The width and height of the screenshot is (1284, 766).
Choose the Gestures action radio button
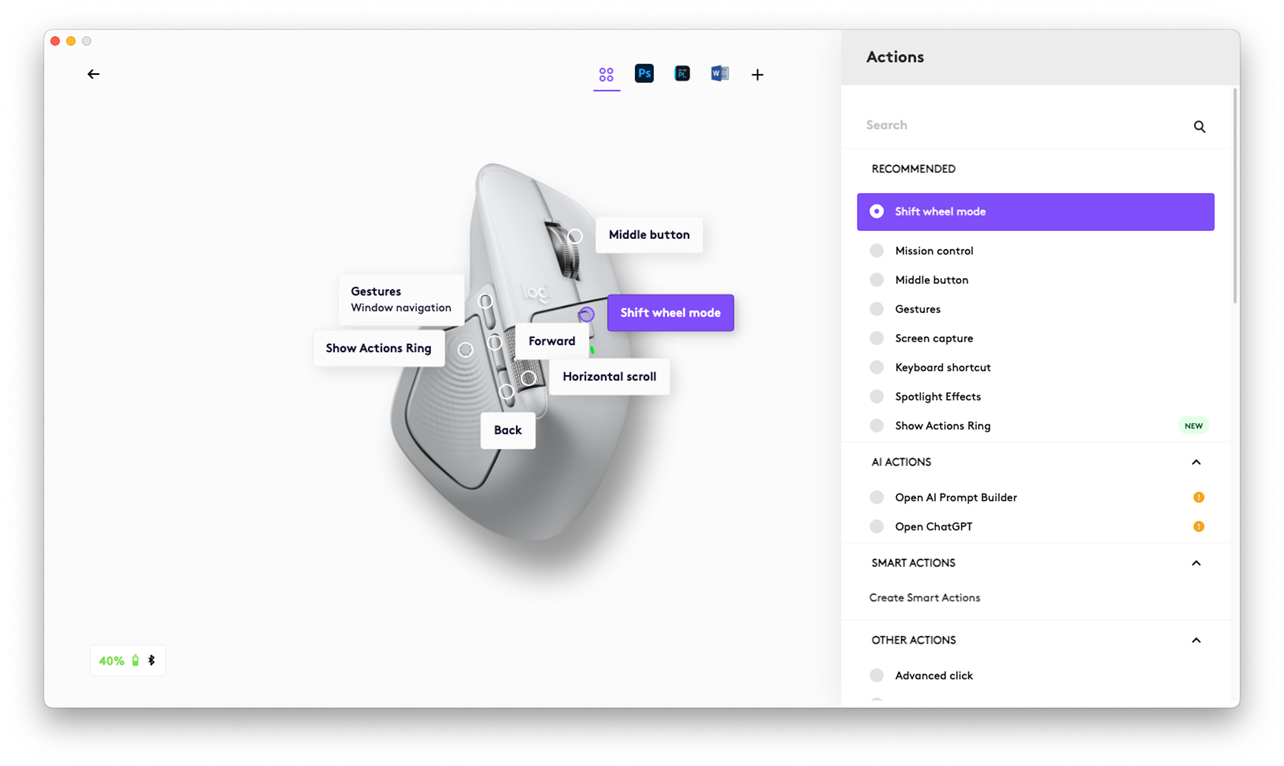[876, 309]
